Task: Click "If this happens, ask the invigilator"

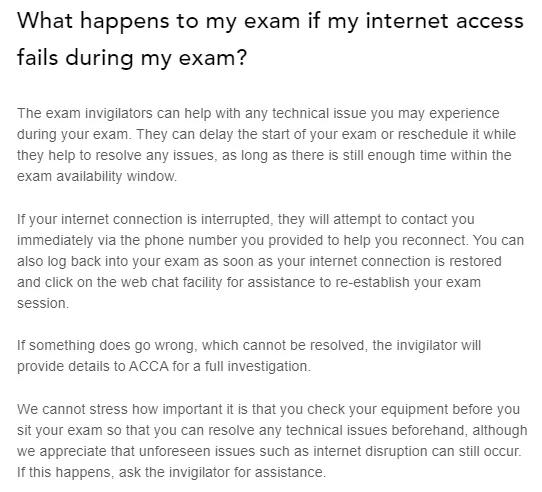Action: click(x=171, y=473)
